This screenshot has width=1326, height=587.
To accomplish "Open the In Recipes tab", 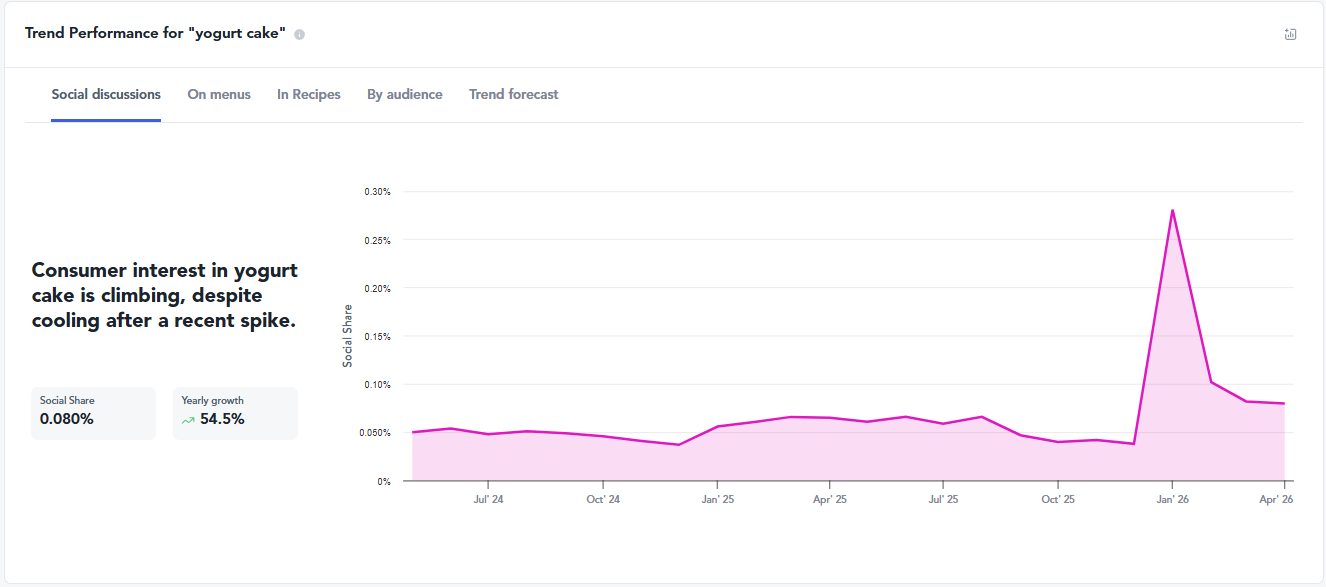I will (309, 94).
